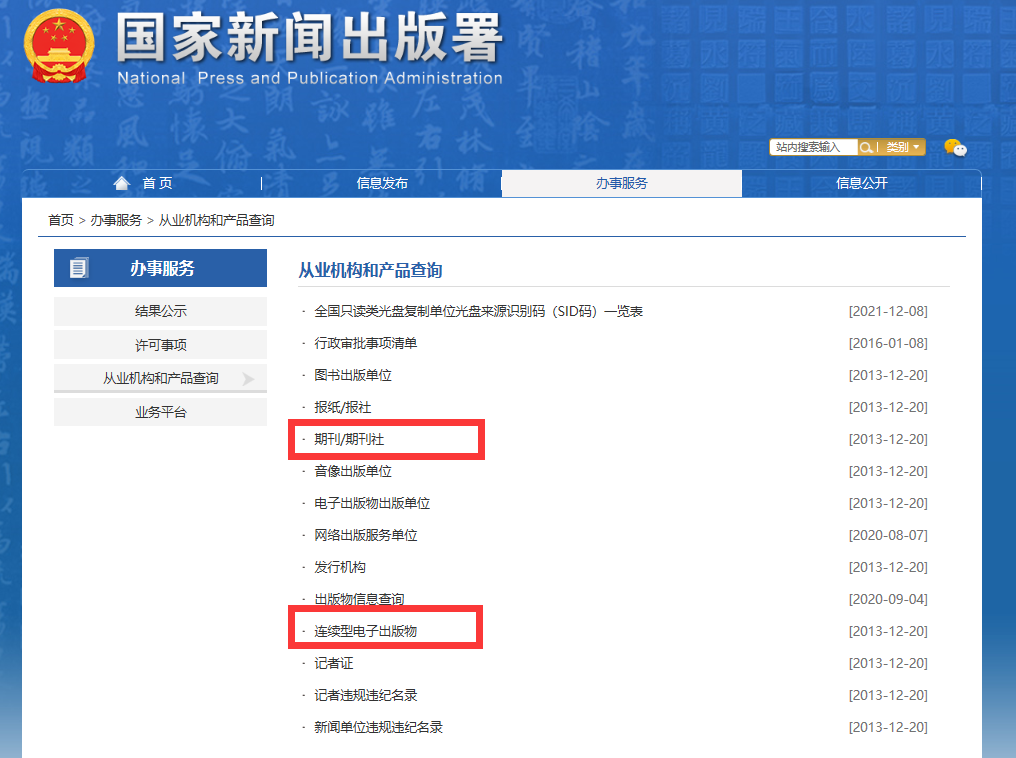
Task: Open 网络出版服务单位 link
Action: (365, 535)
